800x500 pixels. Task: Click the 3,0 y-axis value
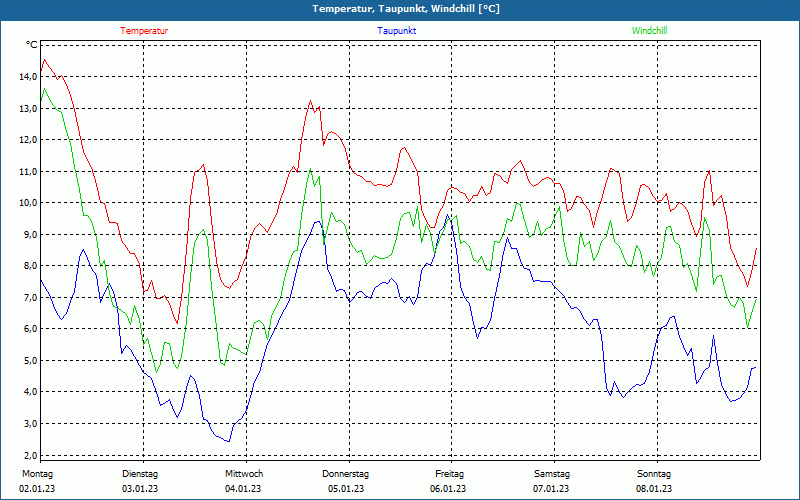[x=30, y=423]
